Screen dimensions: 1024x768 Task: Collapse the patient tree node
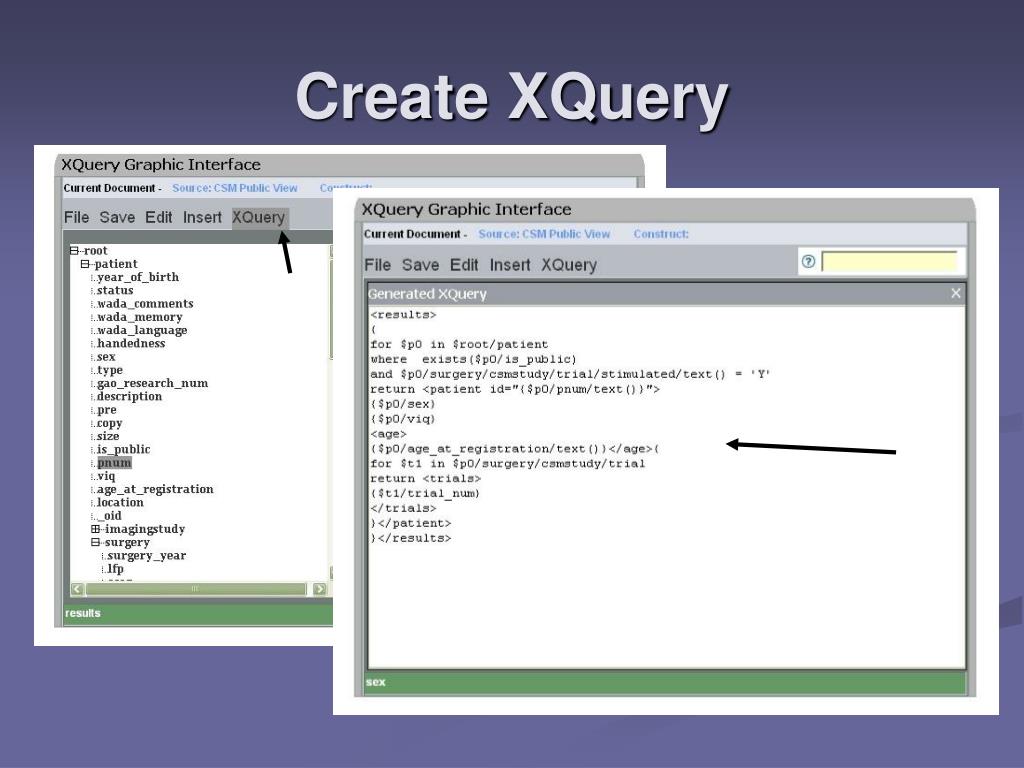pyautogui.click(x=85, y=264)
